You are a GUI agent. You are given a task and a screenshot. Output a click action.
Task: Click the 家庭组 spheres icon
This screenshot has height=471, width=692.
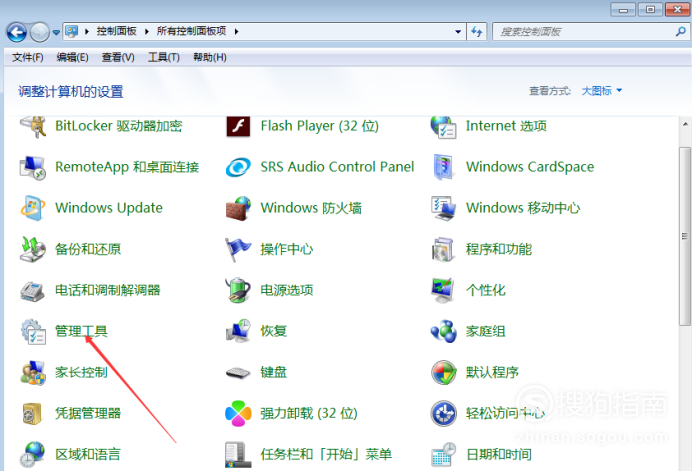pos(443,332)
